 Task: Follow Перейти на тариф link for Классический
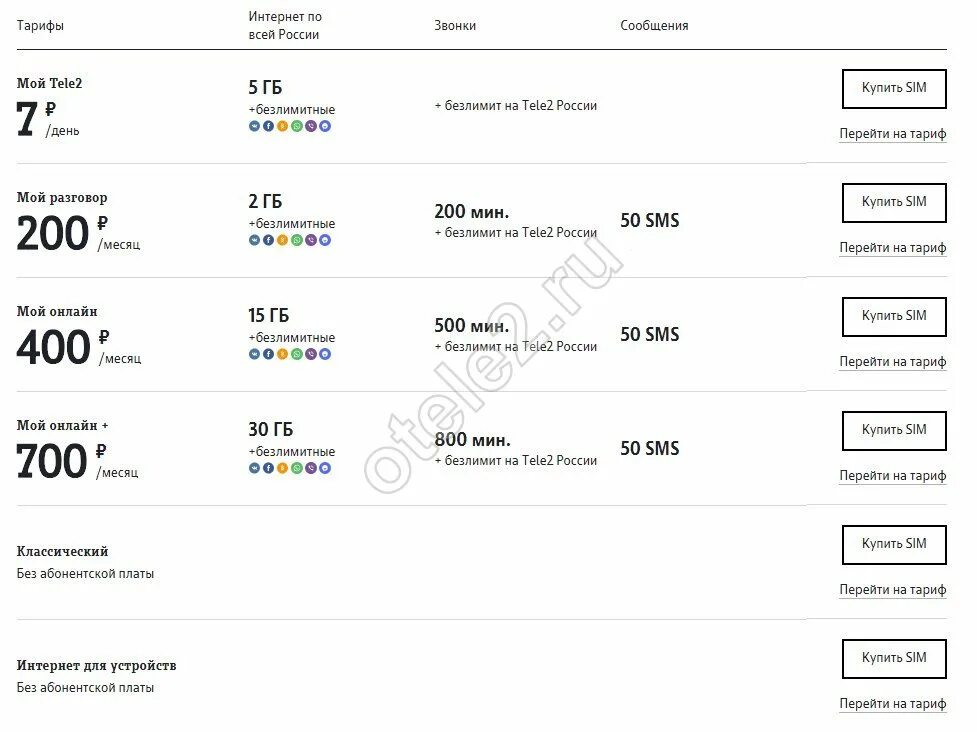[x=893, y=590]
